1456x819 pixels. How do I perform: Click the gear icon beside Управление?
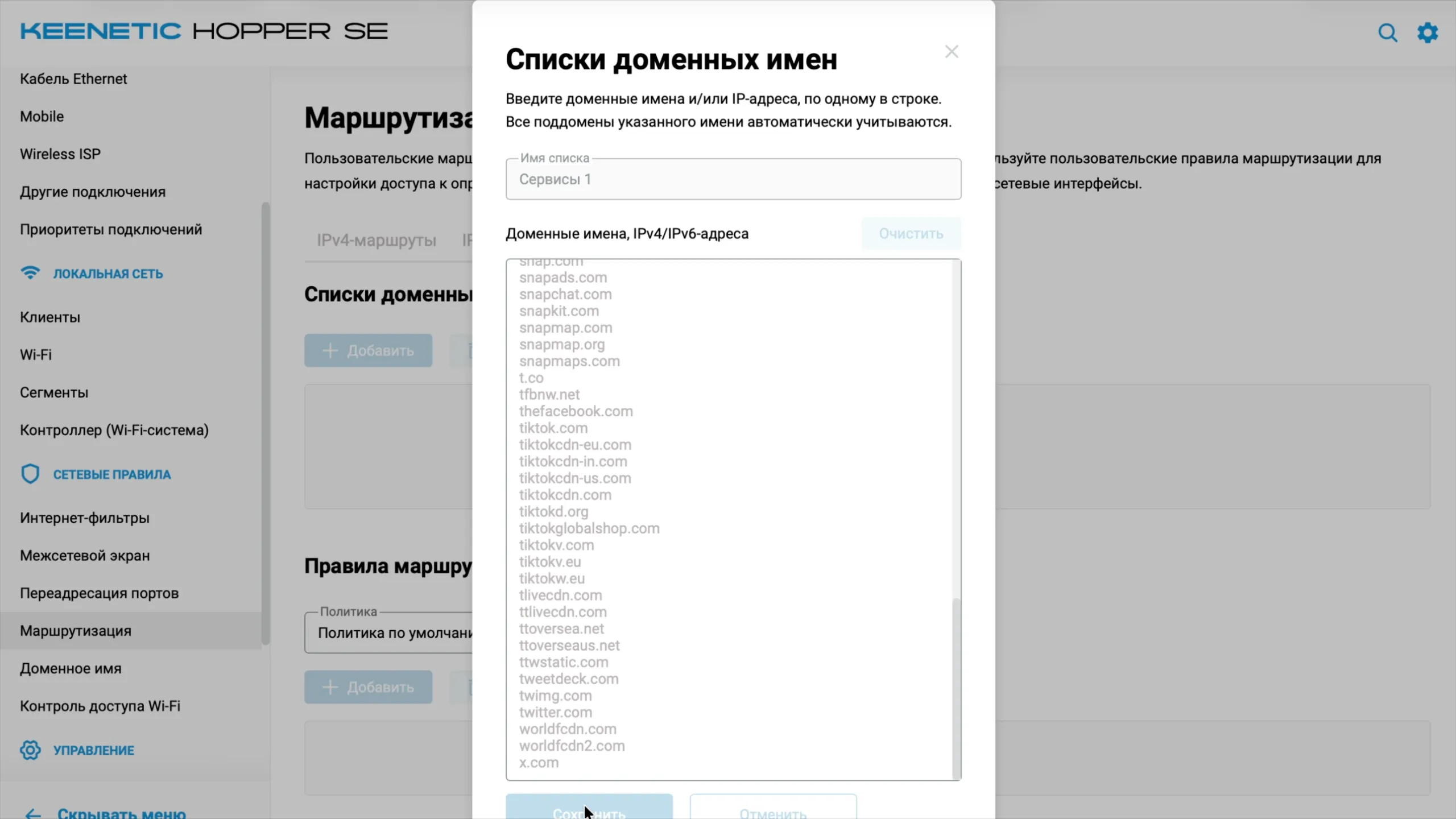30,750
